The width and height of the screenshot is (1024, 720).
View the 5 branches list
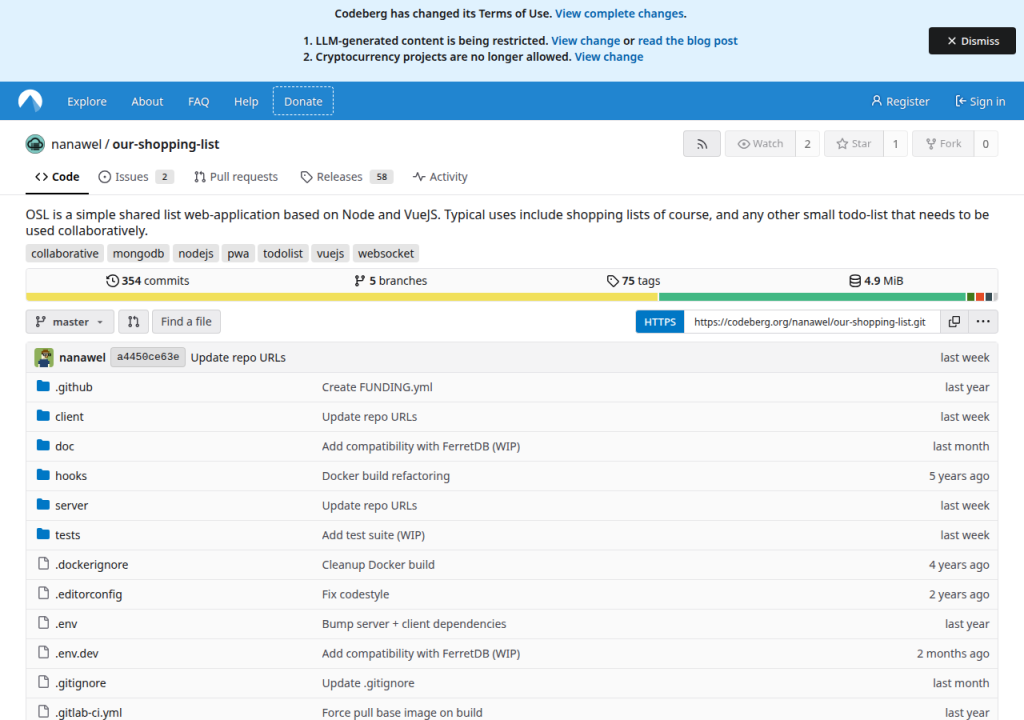click(x=391, y=280)
